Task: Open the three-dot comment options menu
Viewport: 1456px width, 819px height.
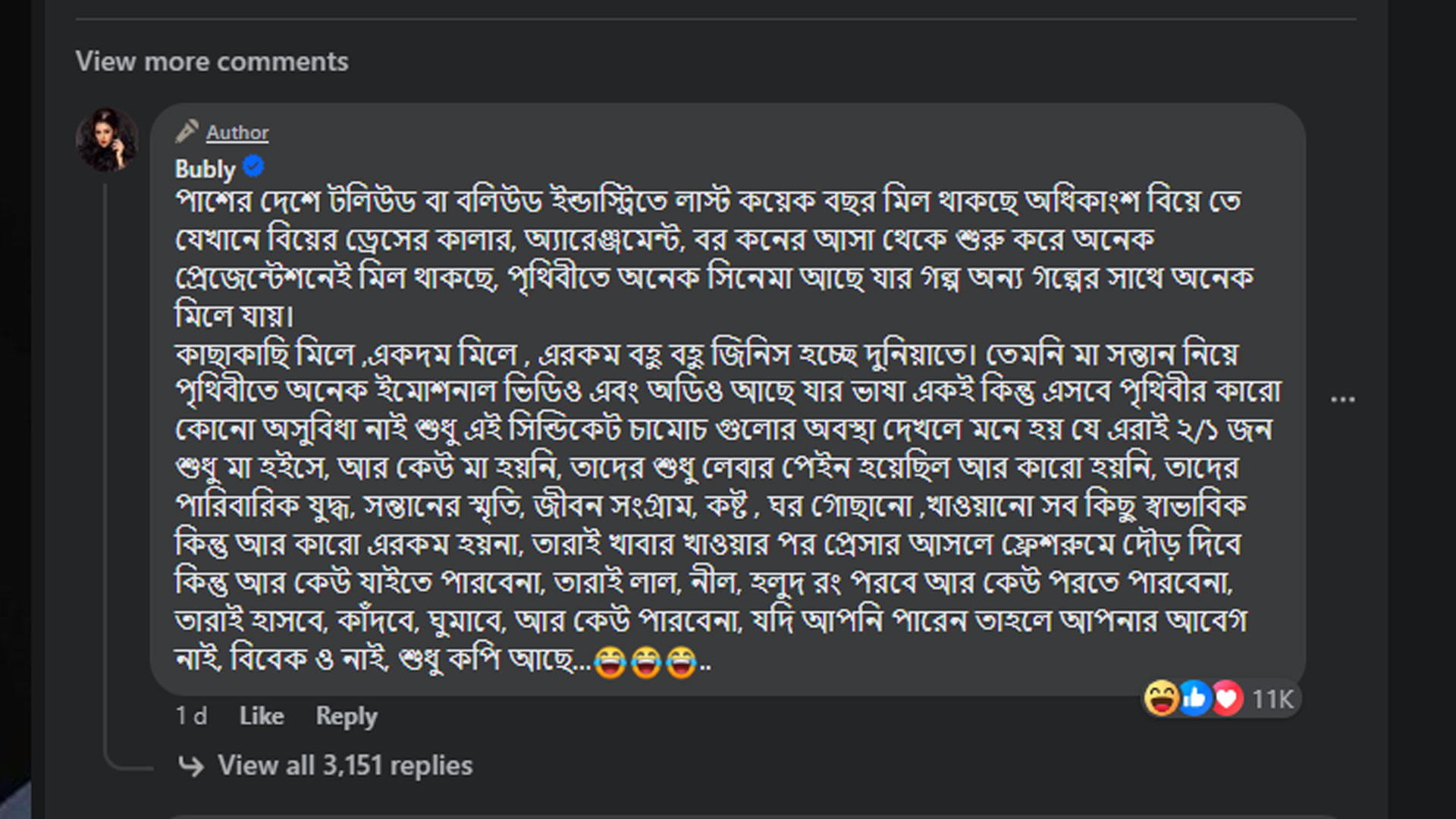Action: coord(1342,399)
